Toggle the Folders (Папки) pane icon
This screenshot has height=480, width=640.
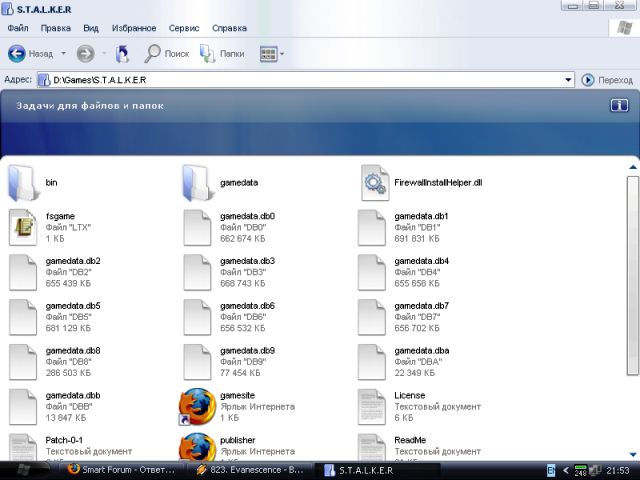pyautogui.click(x=207, y=53)
